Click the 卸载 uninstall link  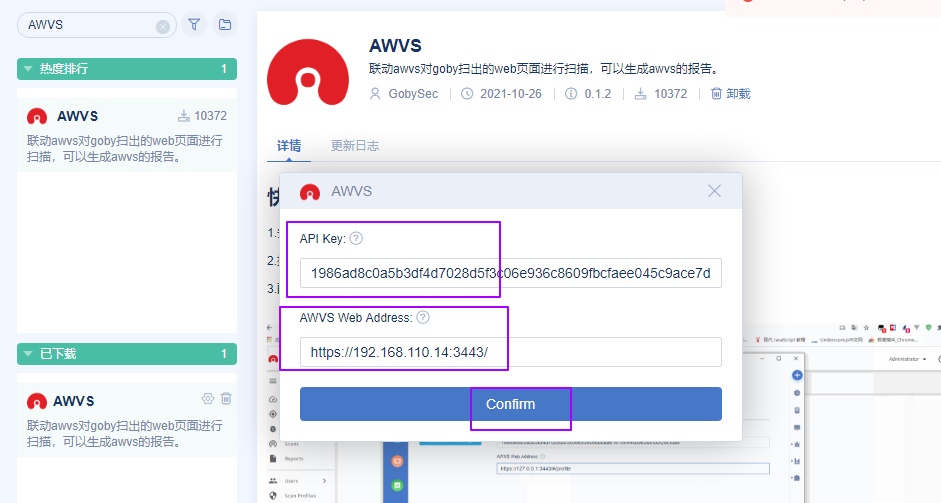point(730,94)
